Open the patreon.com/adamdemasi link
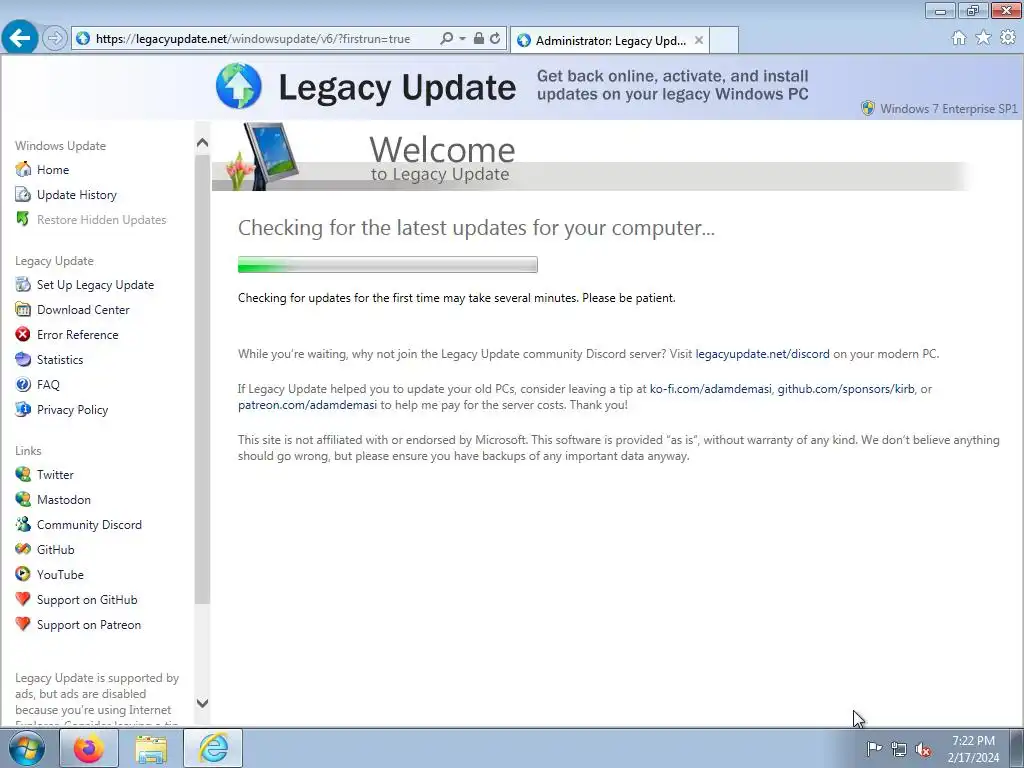 pyautogui.click(x=307, y=405)
